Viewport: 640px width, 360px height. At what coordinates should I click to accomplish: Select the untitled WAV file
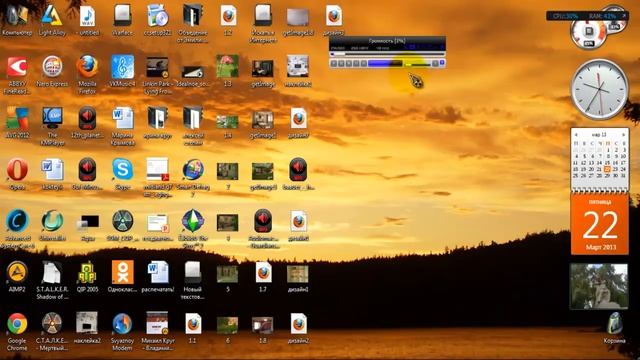pyautogui.click(x=87, y=19)
